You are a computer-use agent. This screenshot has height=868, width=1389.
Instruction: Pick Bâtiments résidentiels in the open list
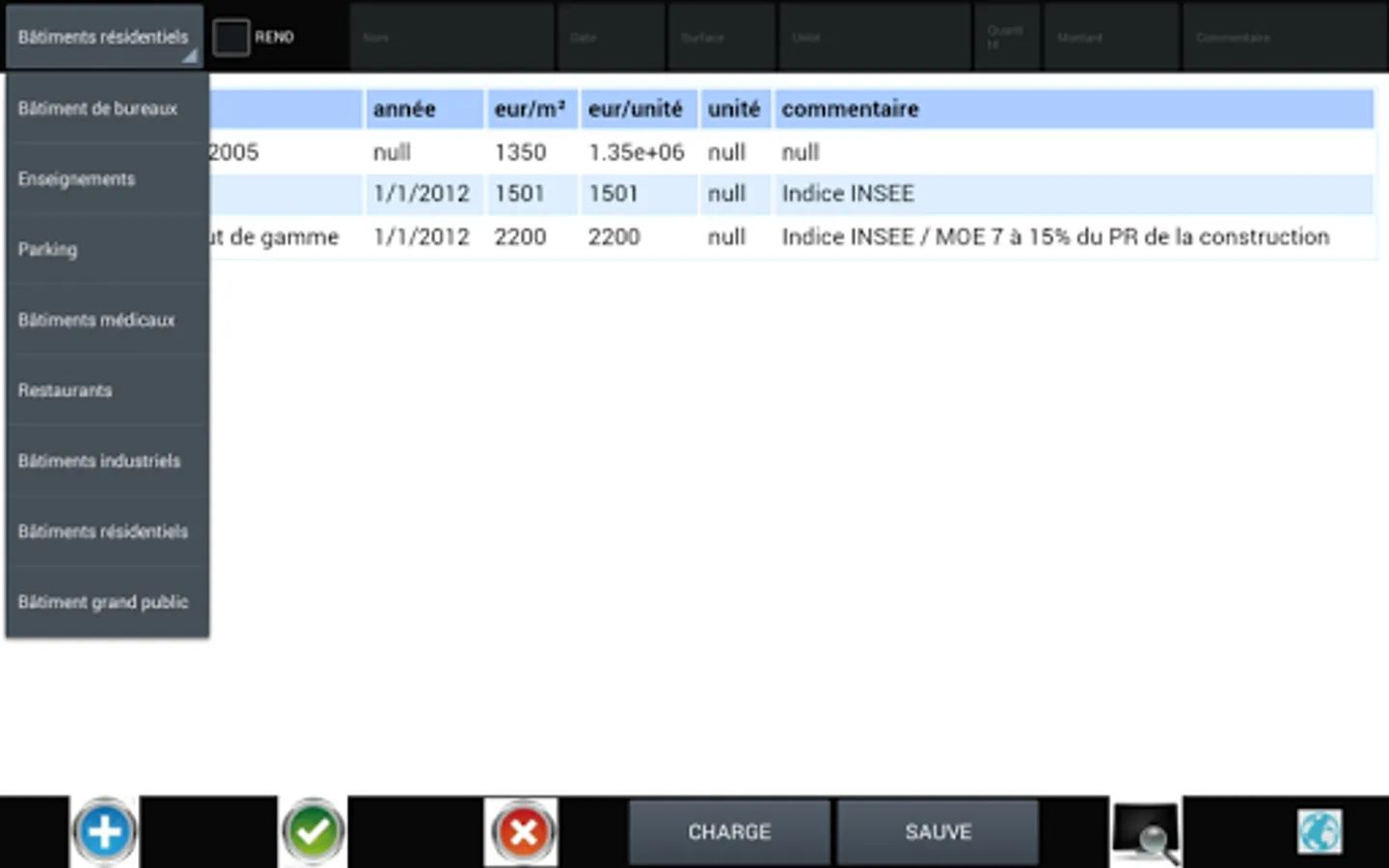point(107,531)
